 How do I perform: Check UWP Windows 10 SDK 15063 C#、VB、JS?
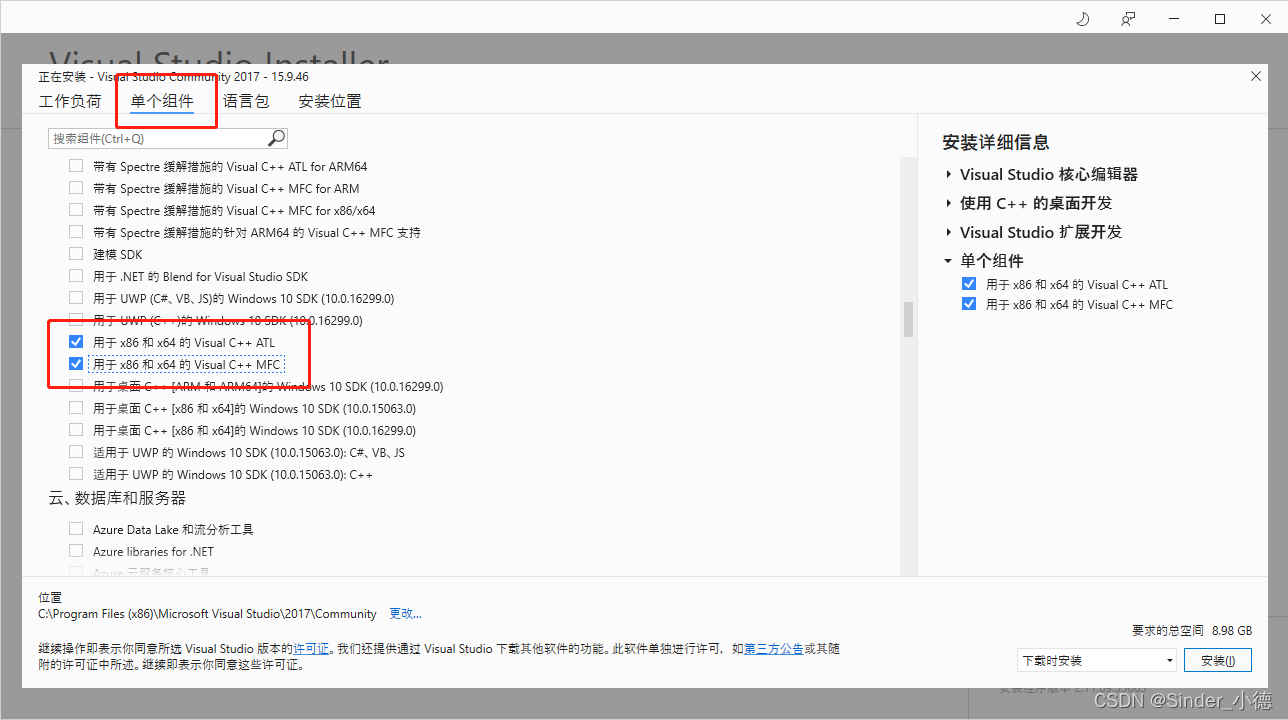click(76, 452)
